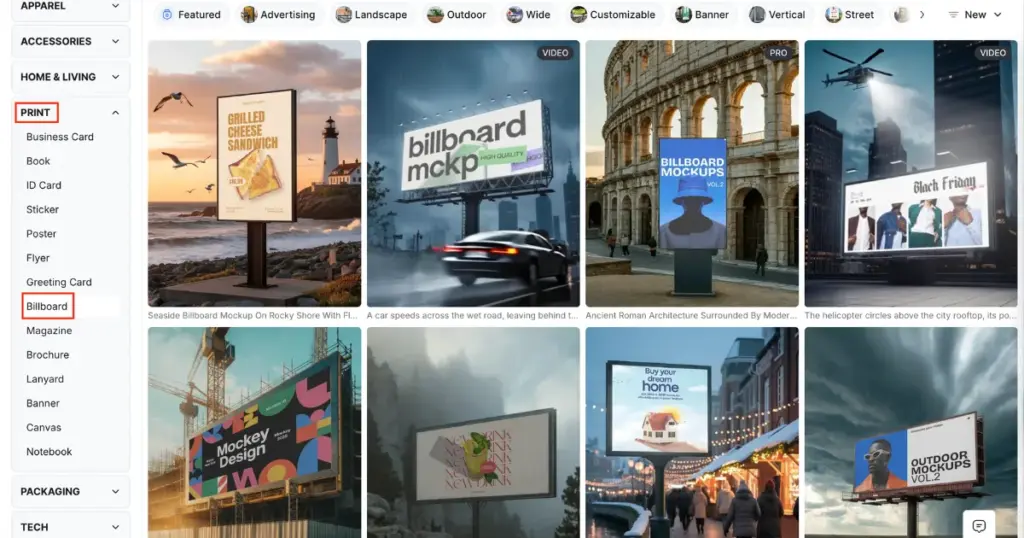The image size is (1024, 538).
Task: Collapse the Print category chevron
Action: [116, 113]
